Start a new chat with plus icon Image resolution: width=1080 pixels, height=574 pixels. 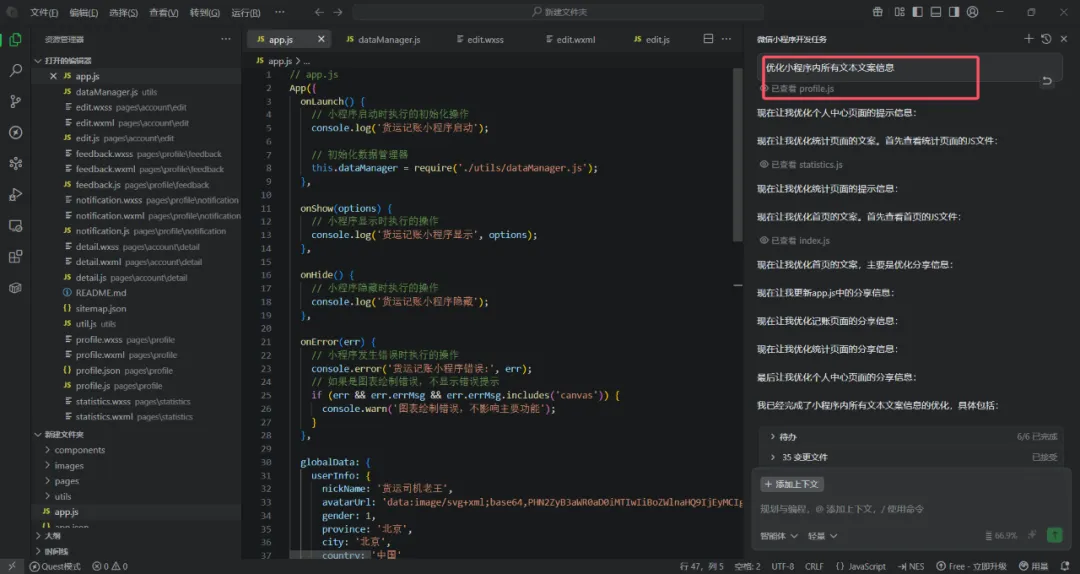1028,39
